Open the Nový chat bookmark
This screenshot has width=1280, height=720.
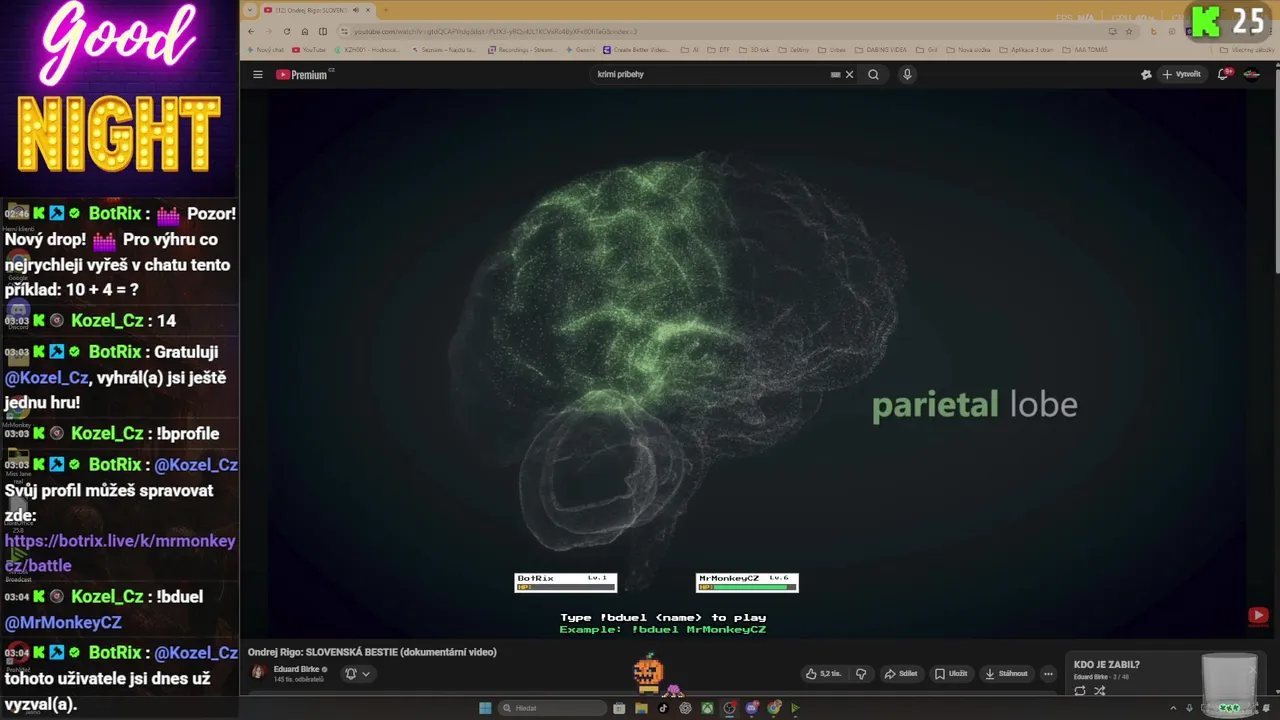click(x=265, y=49)
